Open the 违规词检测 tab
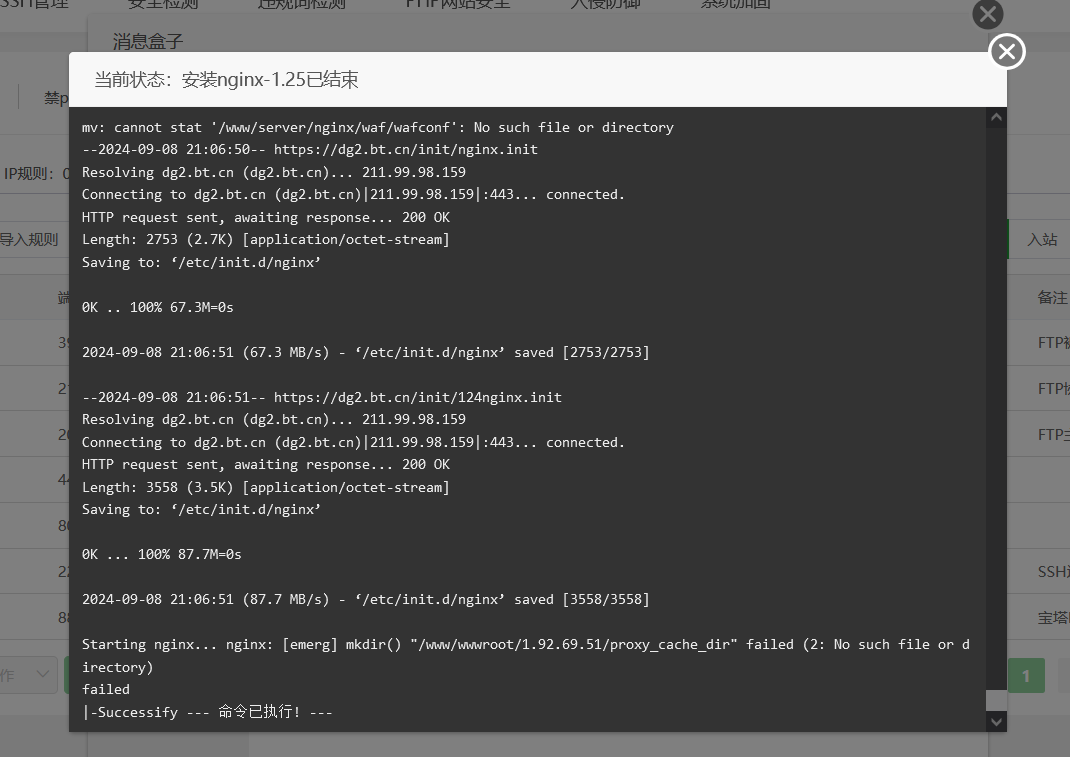Screen dimensions: 1070x757 (302, 3)
